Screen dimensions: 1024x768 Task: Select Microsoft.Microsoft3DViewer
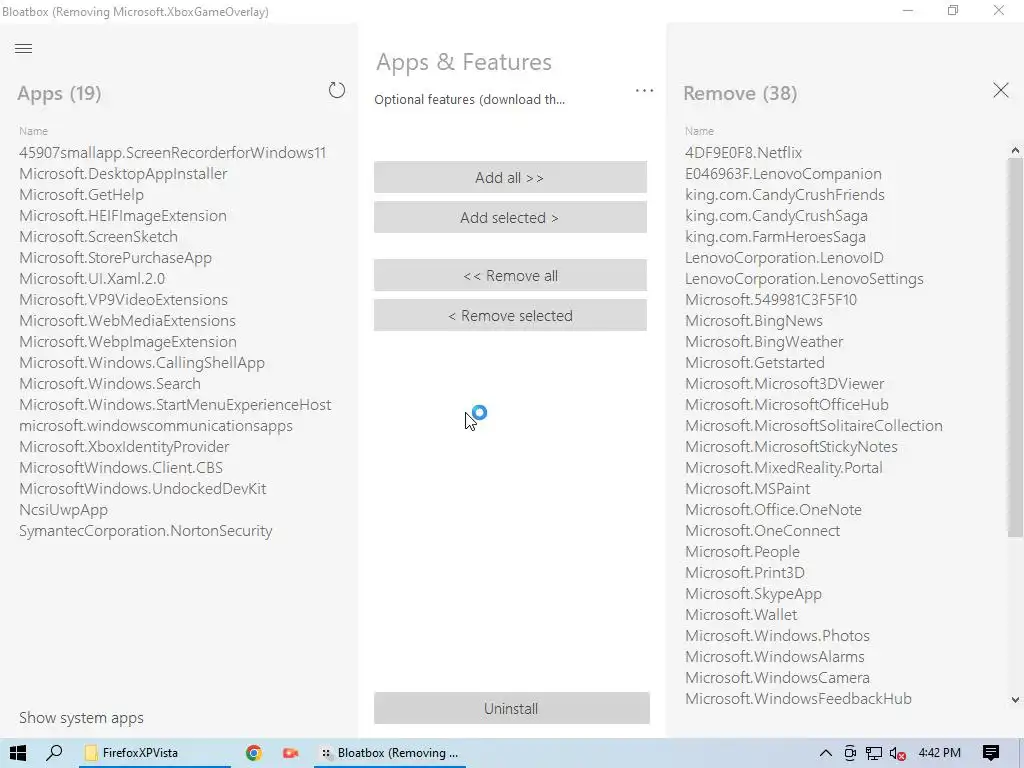(784, 383)
